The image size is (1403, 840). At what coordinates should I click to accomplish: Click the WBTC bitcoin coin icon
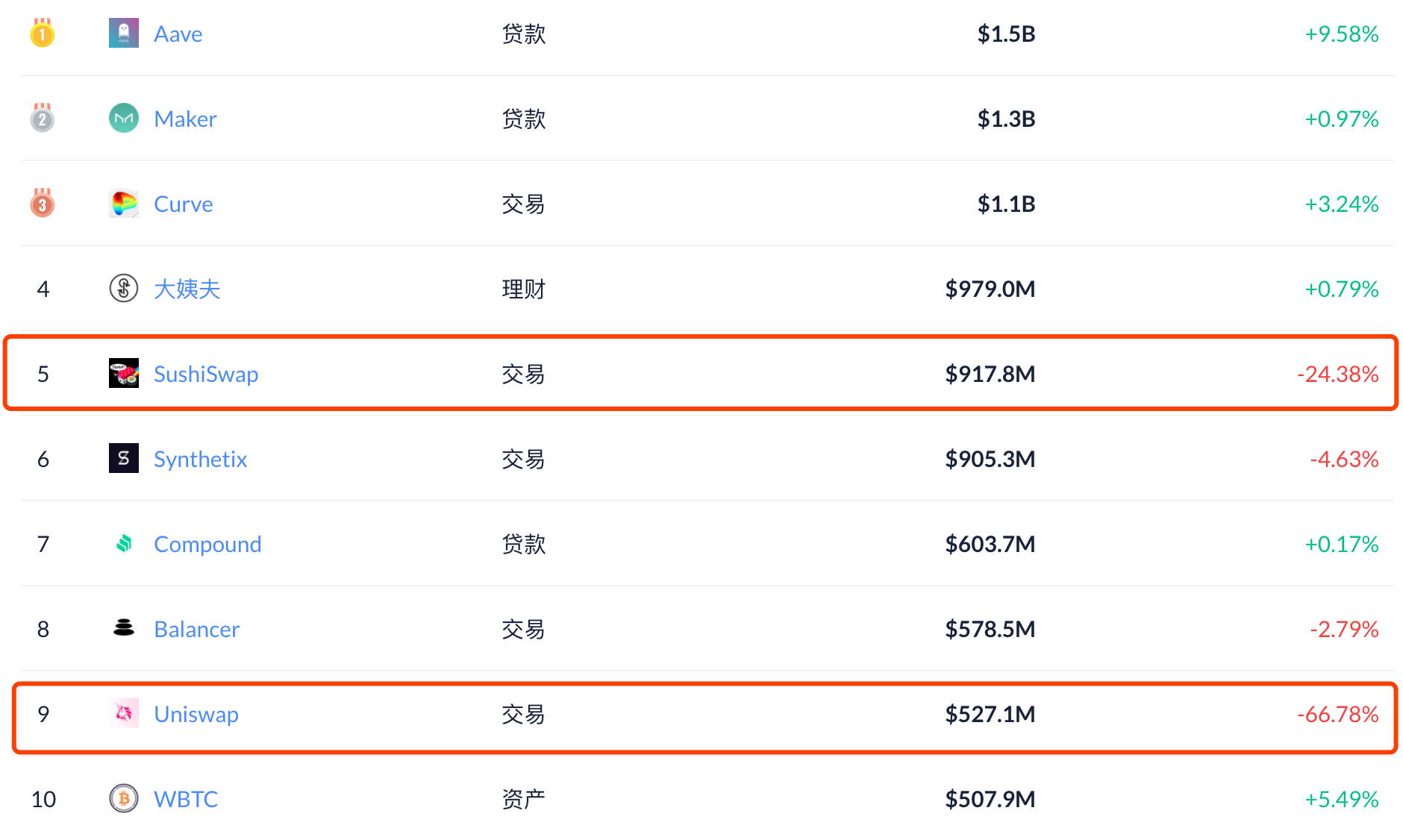click(x=123, y=798)
